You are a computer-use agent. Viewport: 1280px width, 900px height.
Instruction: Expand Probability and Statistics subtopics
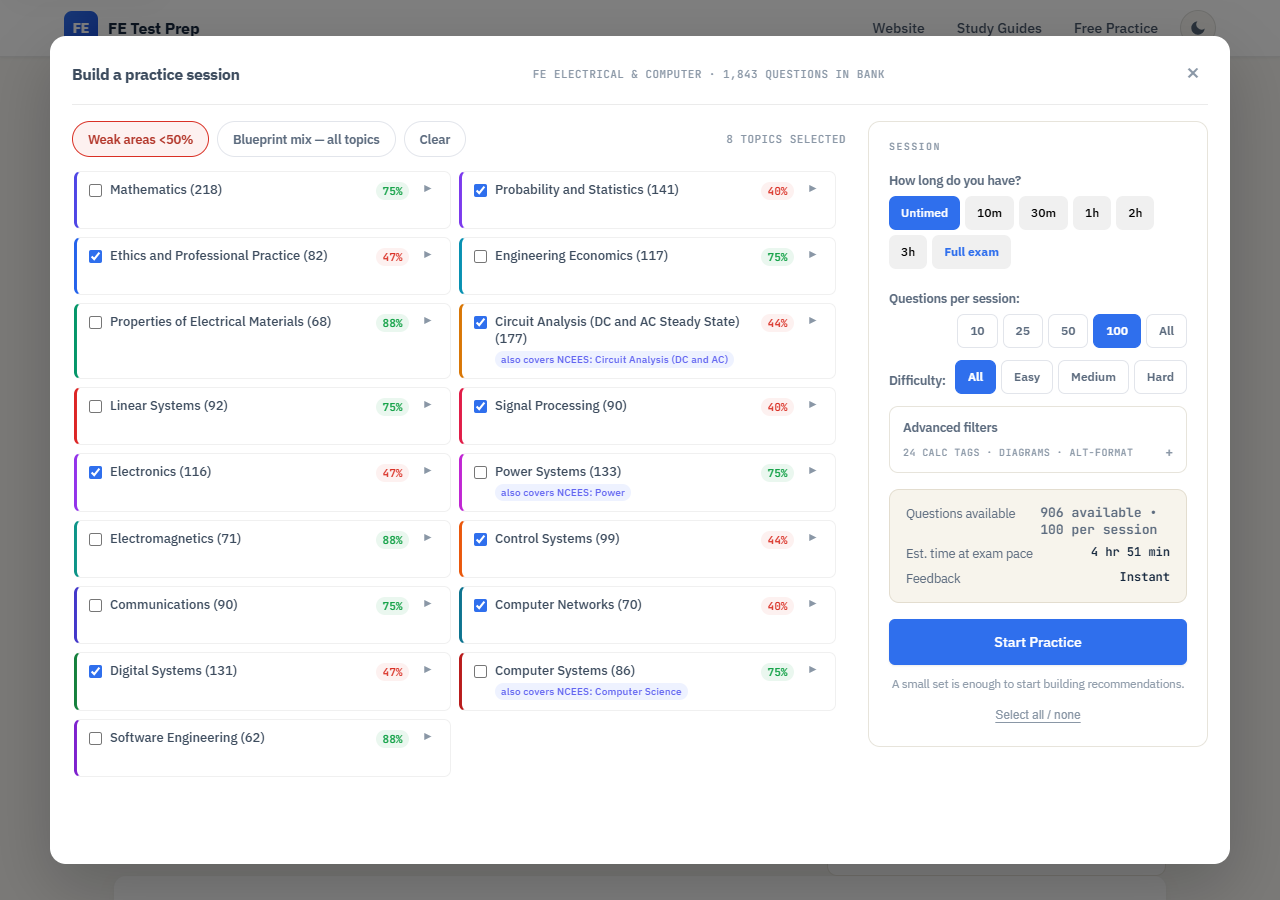pyautogui.click(x=812, y=188)
